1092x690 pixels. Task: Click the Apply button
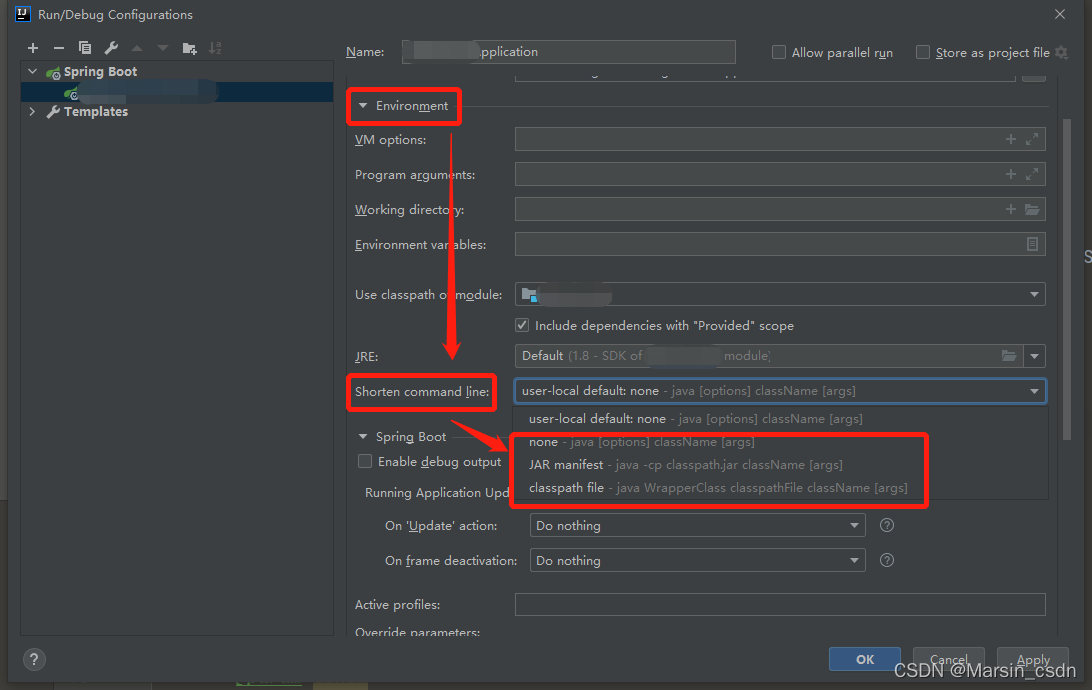pos(1033,659)
